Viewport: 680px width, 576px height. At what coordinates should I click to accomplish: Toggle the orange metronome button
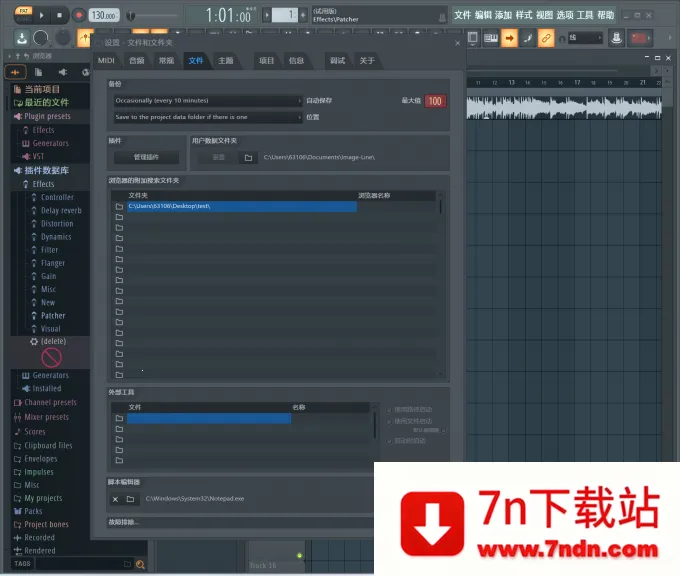(x=85, y=38)
